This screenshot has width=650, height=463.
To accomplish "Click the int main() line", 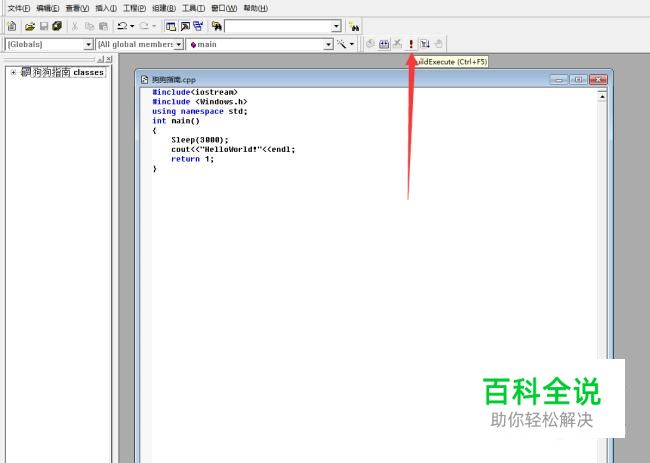I will coord(176,121).
